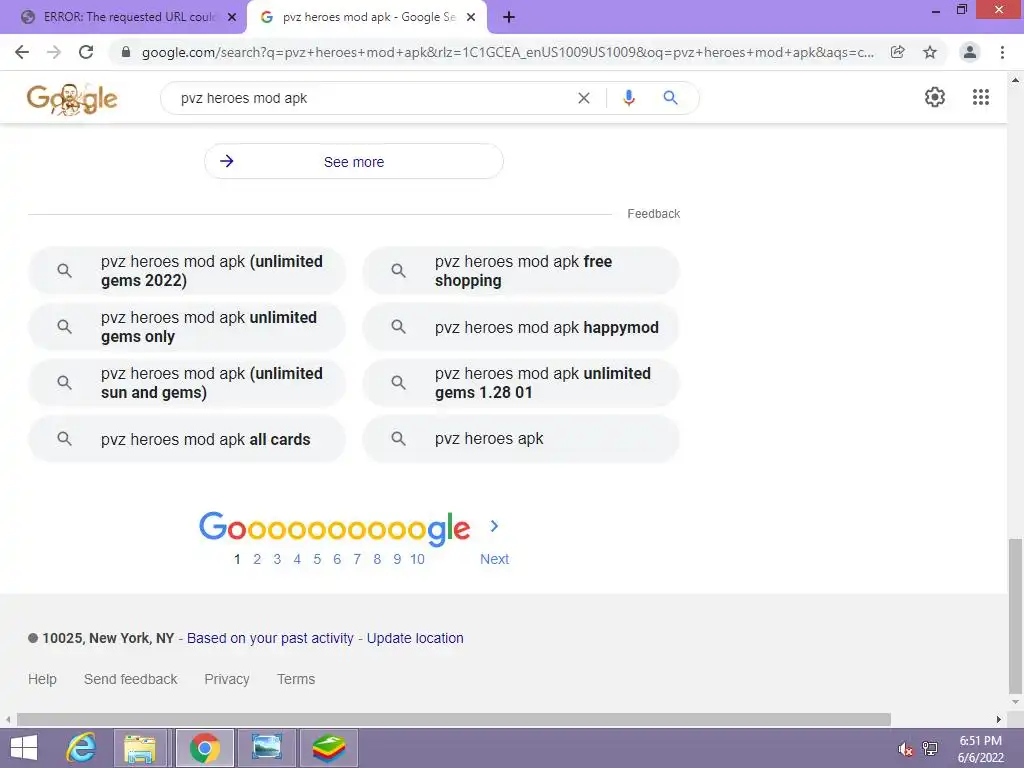Click the Feedback link
1024x768 pixels.
coord(654,214)
